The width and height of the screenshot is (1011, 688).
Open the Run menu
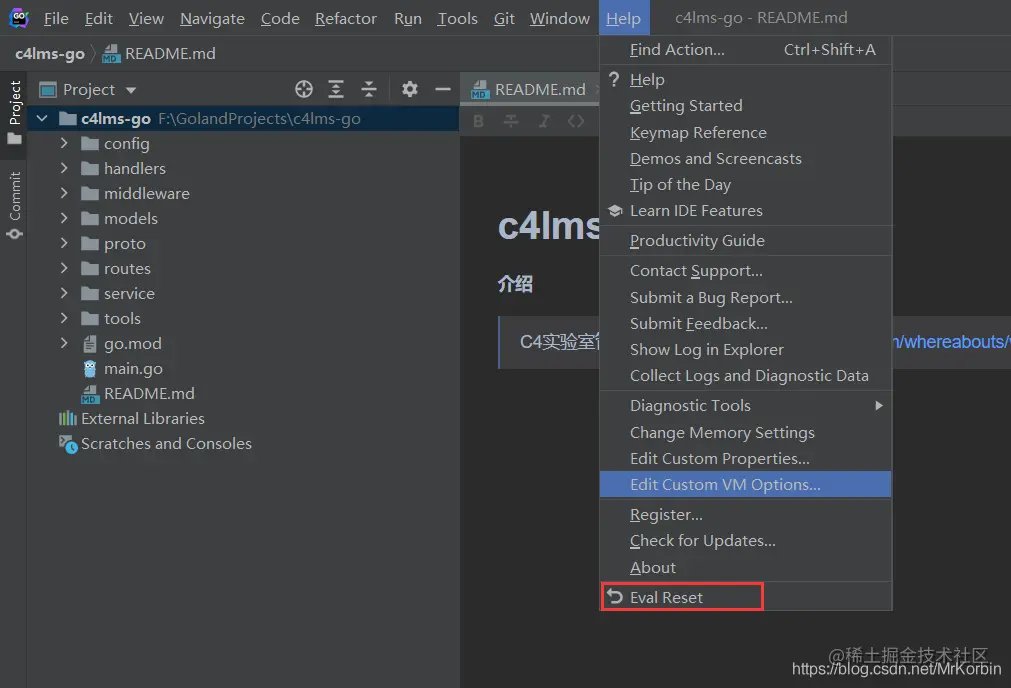[407, 19]
